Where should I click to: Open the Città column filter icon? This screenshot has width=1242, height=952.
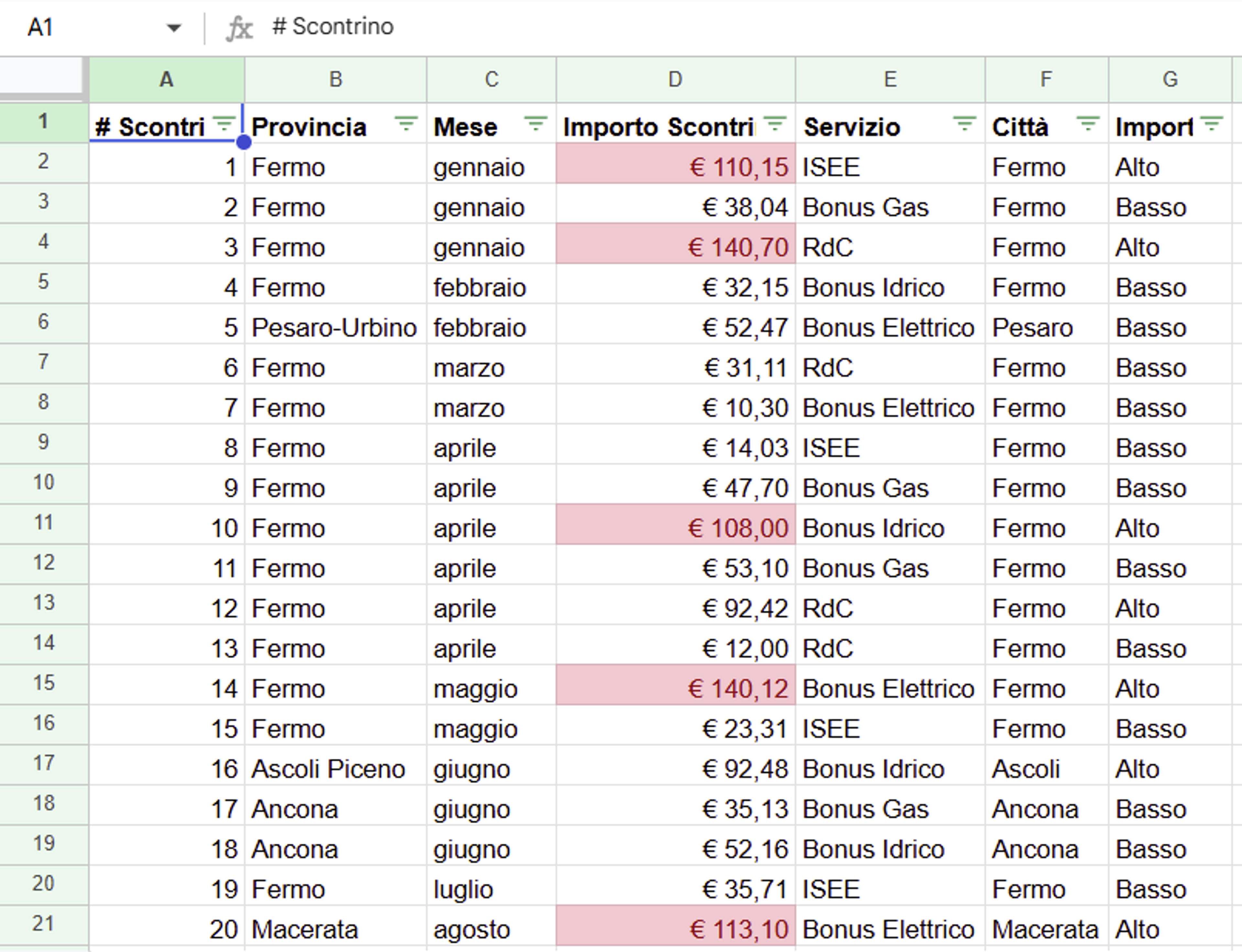point(1087,124)
